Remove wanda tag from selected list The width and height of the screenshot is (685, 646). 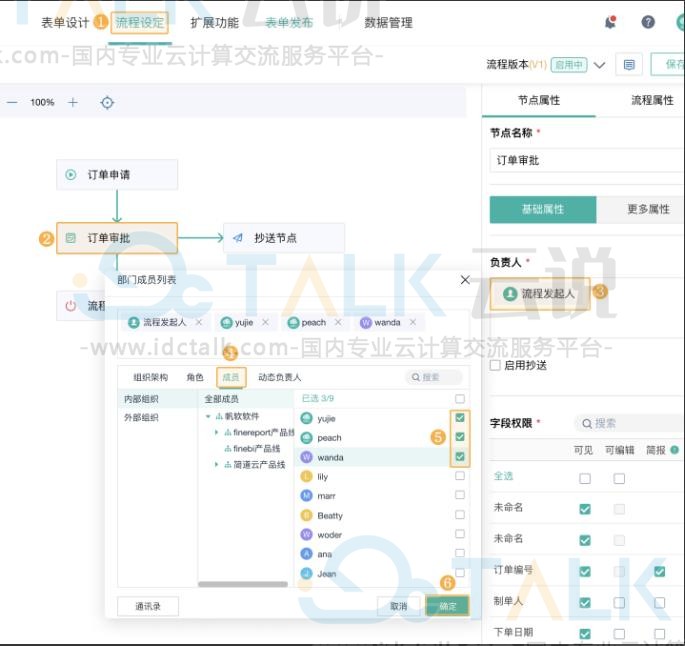click(413, 322)
